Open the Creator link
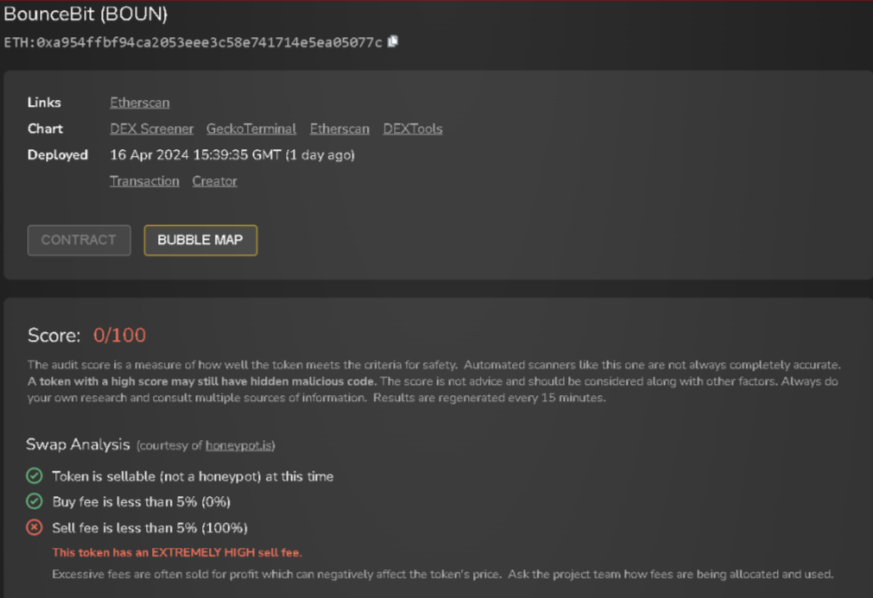This screenshot has width=873, height=598. point(214,181)
